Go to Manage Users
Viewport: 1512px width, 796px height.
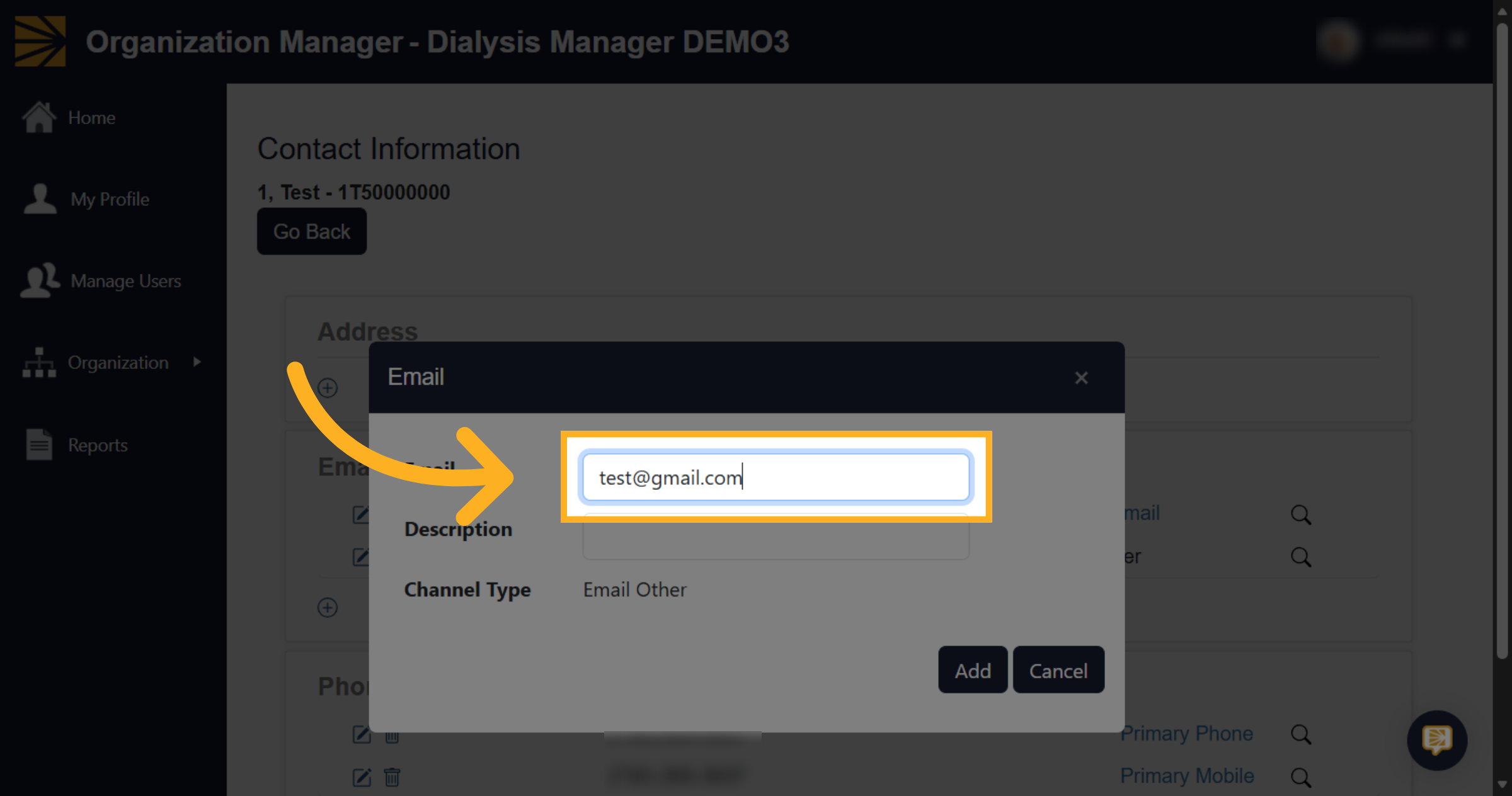(126, 281)
